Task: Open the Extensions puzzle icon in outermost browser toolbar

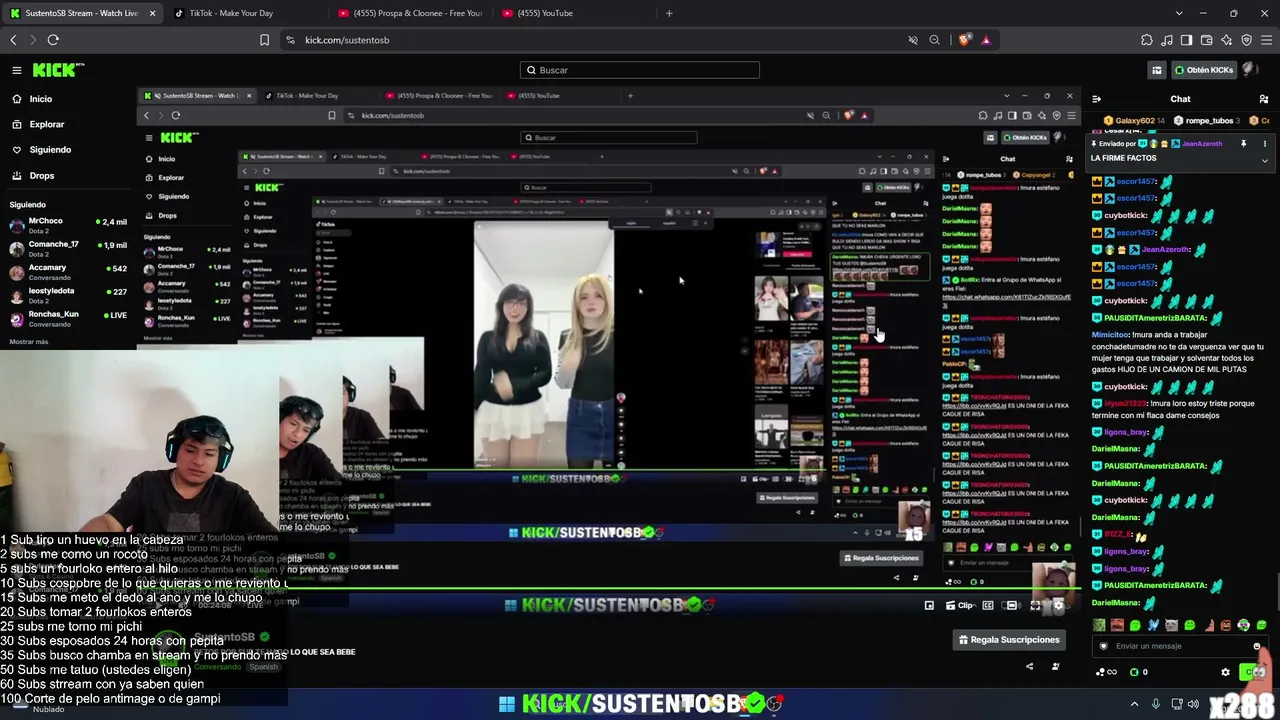Action: click(1146, 40)
